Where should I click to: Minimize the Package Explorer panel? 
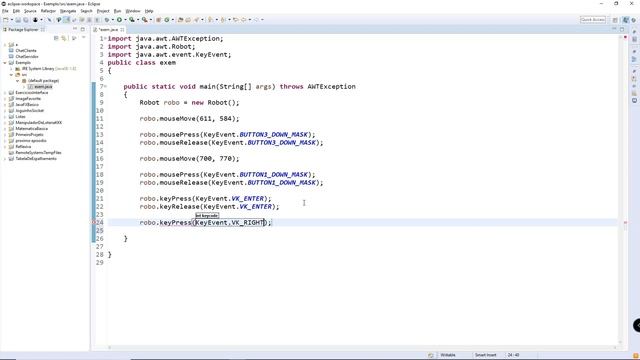(75, 29)
